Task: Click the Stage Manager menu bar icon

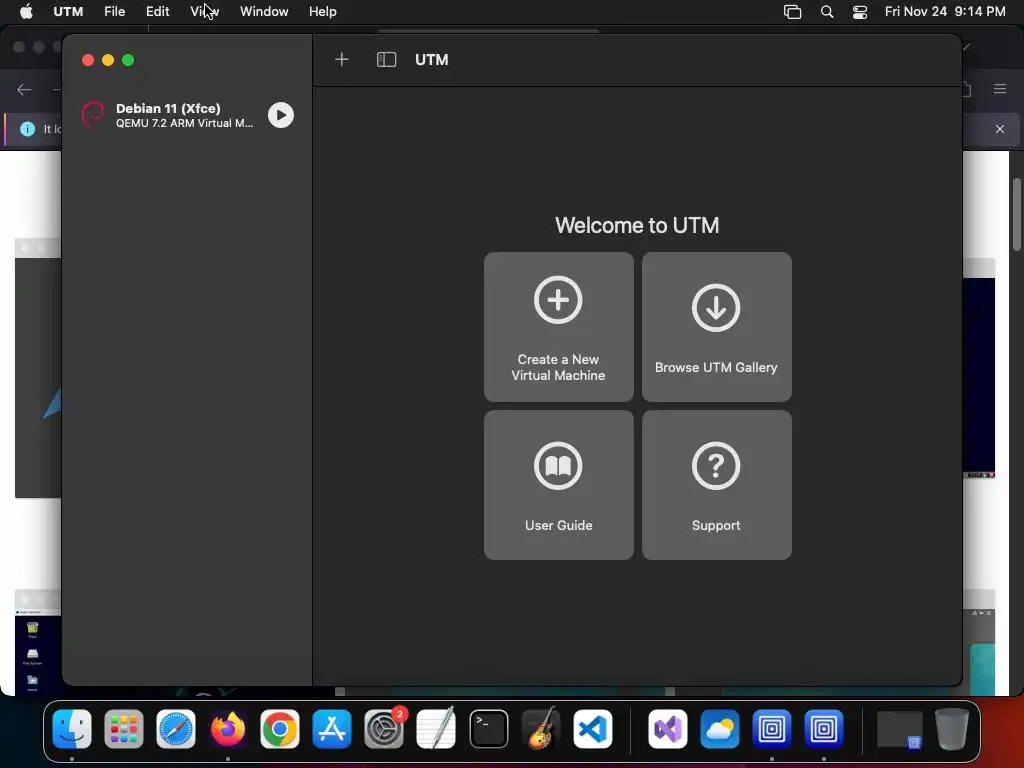Action: (792, 12)
